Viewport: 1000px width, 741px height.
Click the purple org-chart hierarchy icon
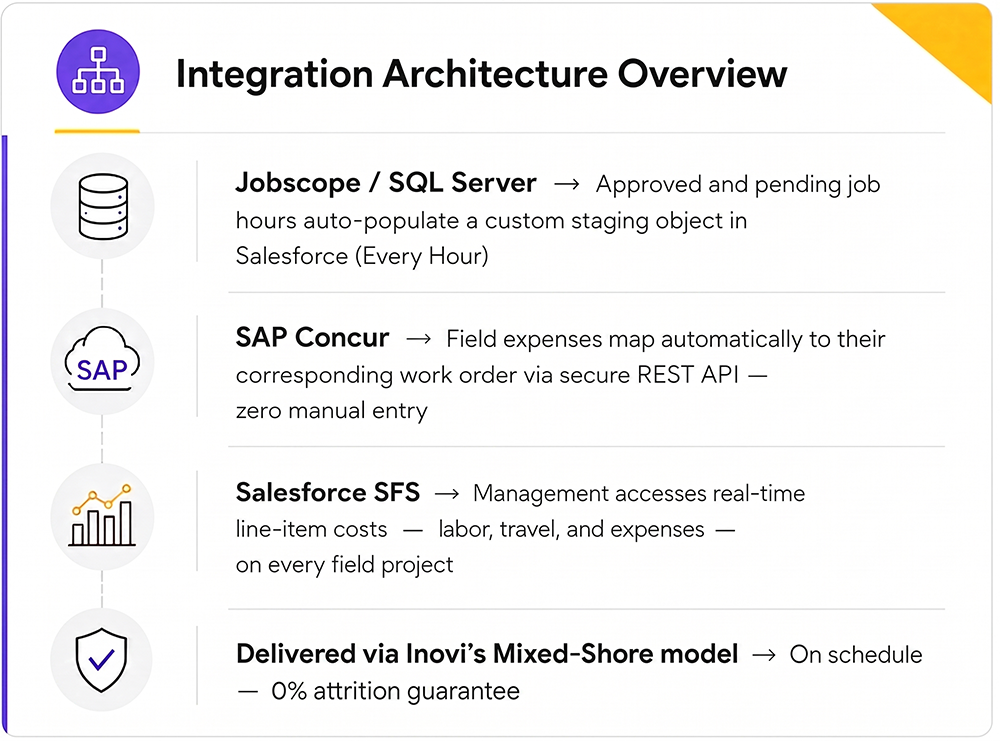pos(98,71)
